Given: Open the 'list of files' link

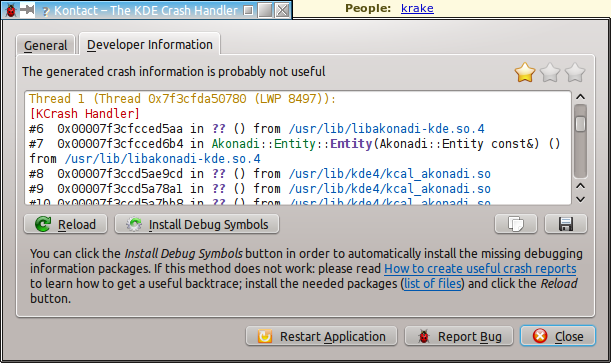Looking at the screenshot, I should (433, 283).
